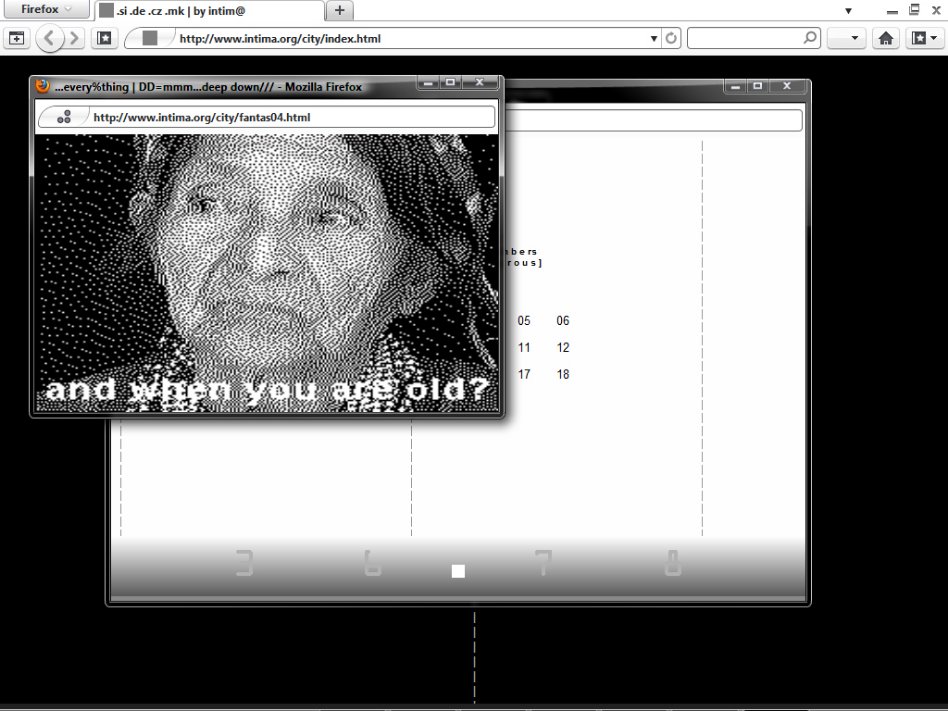
Task: Click the forward navigation arrow
Action: [76, 39]
